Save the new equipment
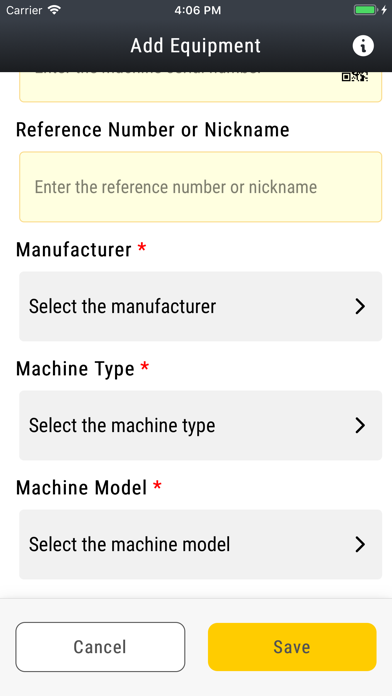Screen dimensions: 392x696 tap(292, 647)
